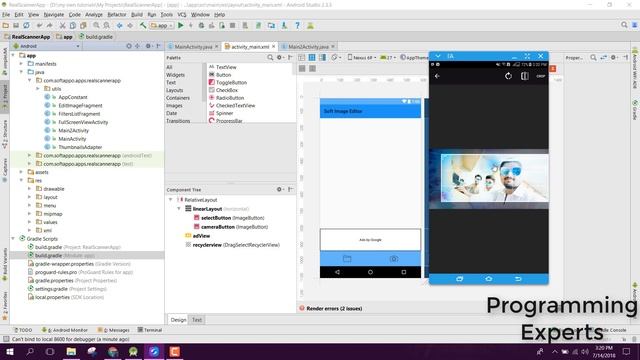The width and height of the screenshot is (640, 360).
Task: Open the Build menu
Action: 137,14
